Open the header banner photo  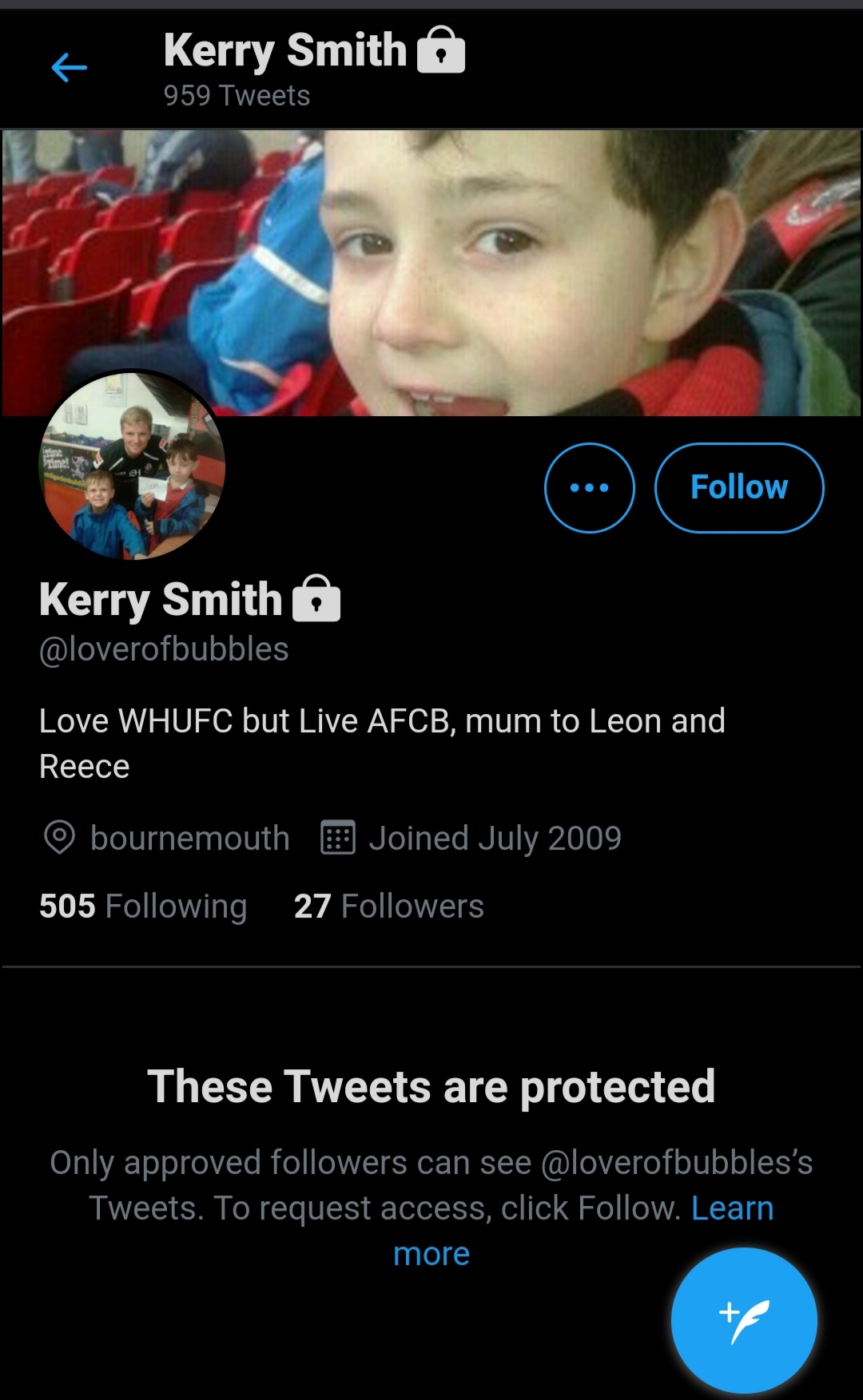(431, 272)
